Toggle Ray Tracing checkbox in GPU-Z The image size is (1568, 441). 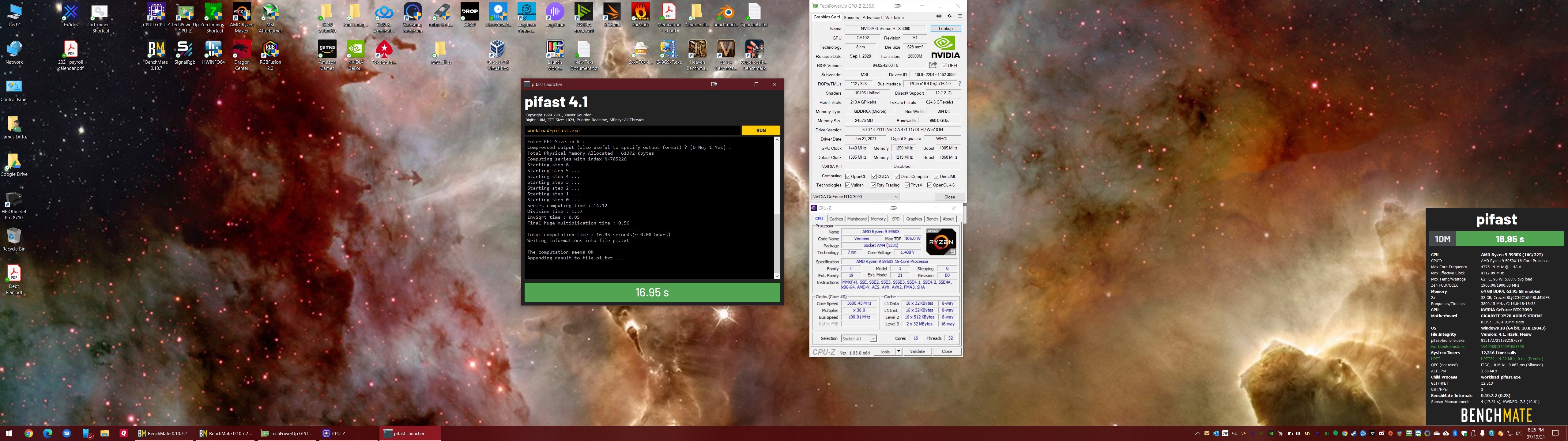tap(873, 185)
